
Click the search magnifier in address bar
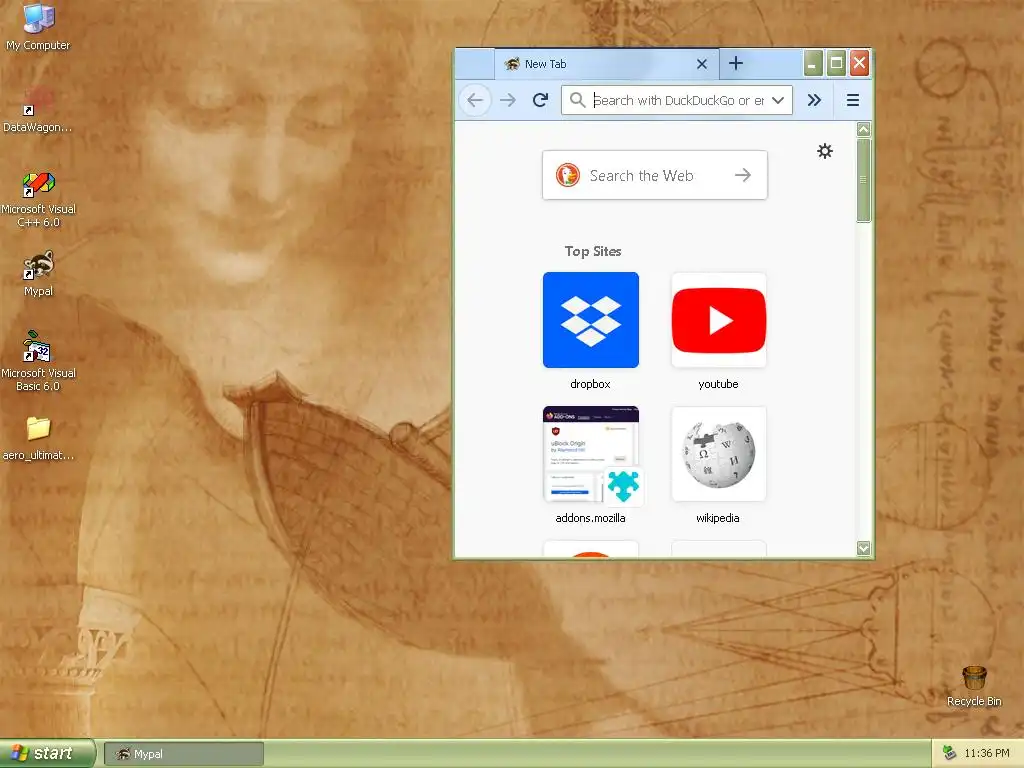click(577, 100)
